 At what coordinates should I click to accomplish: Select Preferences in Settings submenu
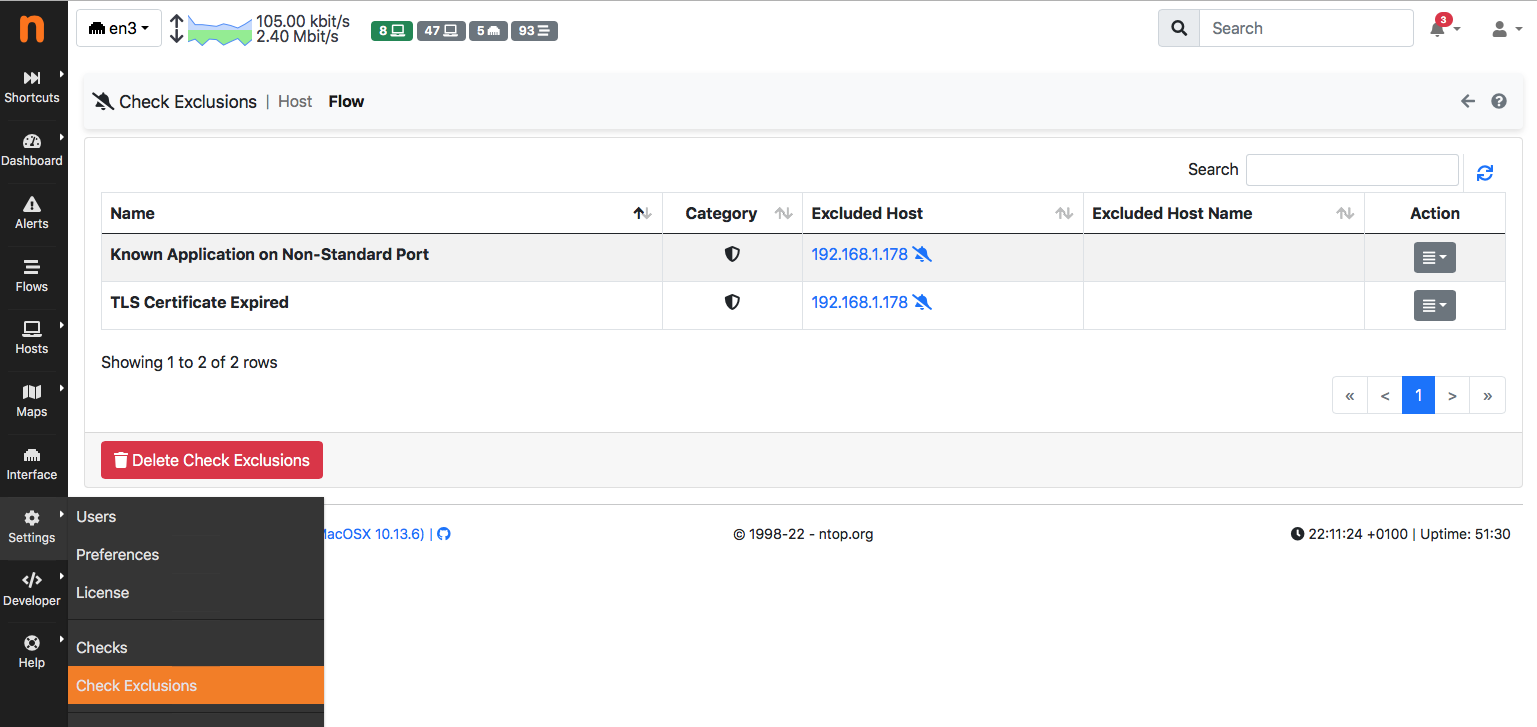click(196, 555)
